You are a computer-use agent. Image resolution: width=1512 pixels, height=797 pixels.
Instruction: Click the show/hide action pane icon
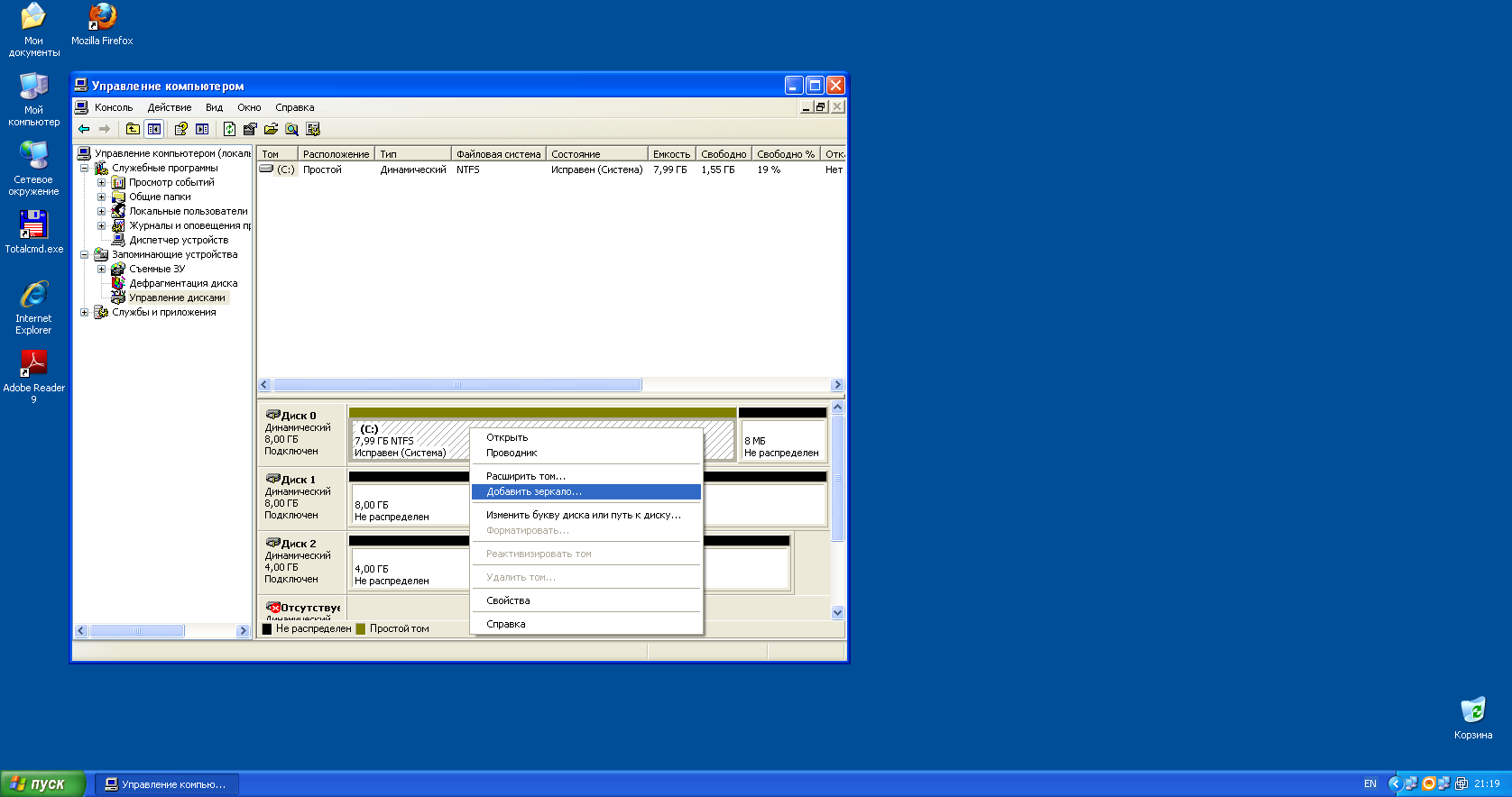point(202,129)
